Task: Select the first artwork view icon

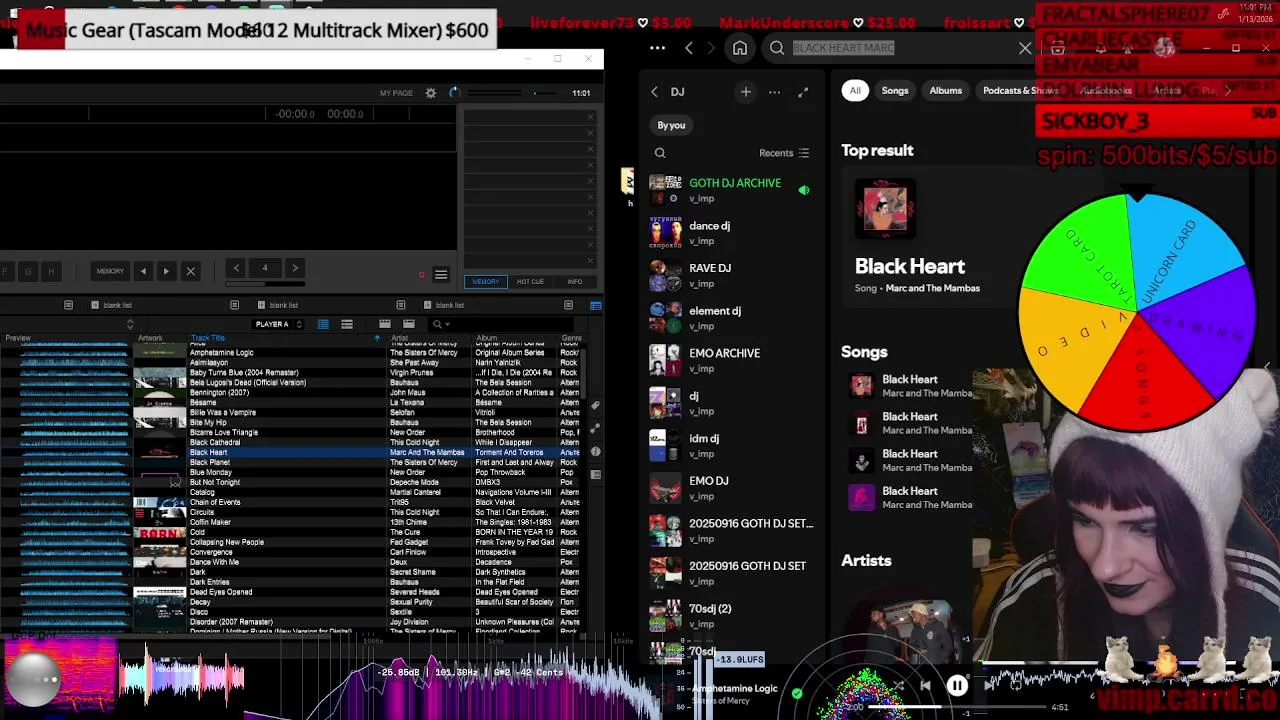Action: point(384,324)
